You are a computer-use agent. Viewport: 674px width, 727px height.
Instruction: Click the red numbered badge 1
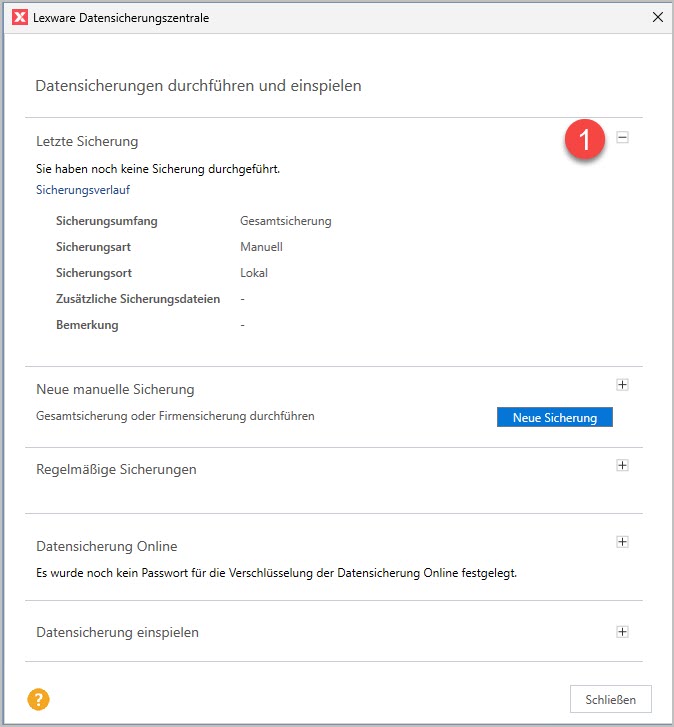pos(584,139)
